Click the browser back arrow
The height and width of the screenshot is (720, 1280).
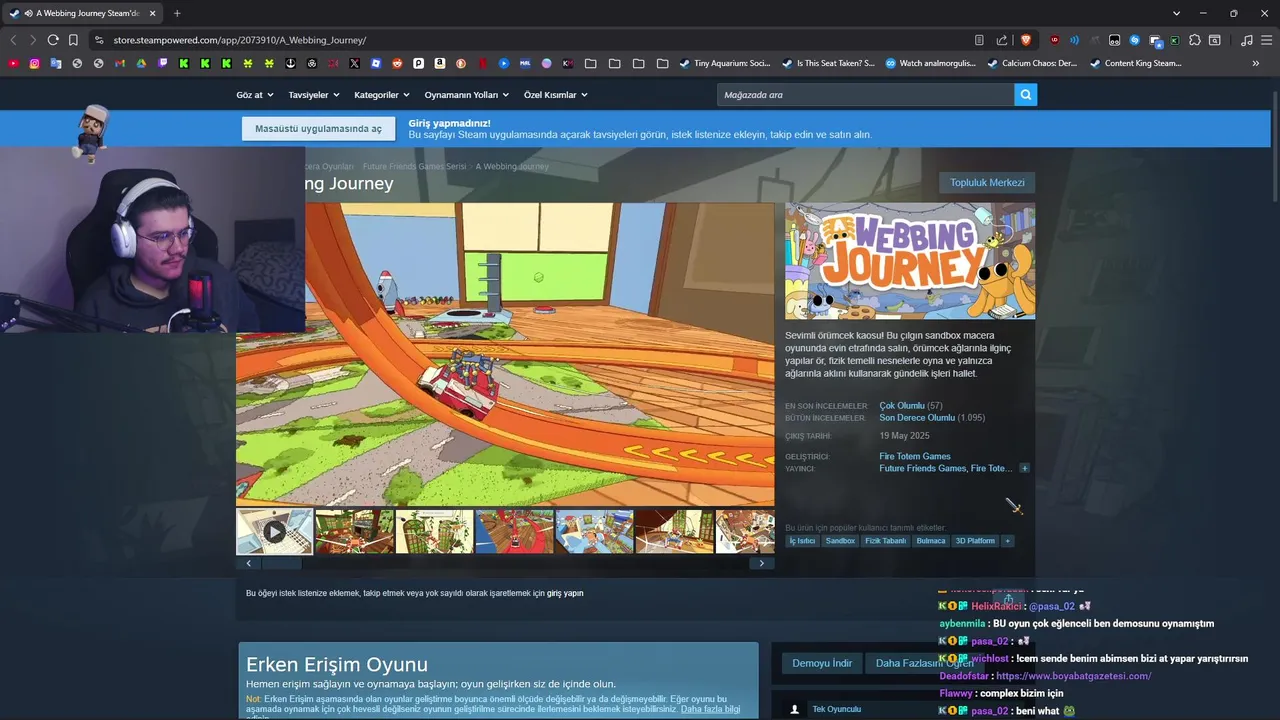pyautogui.click(x=13, y=40)
